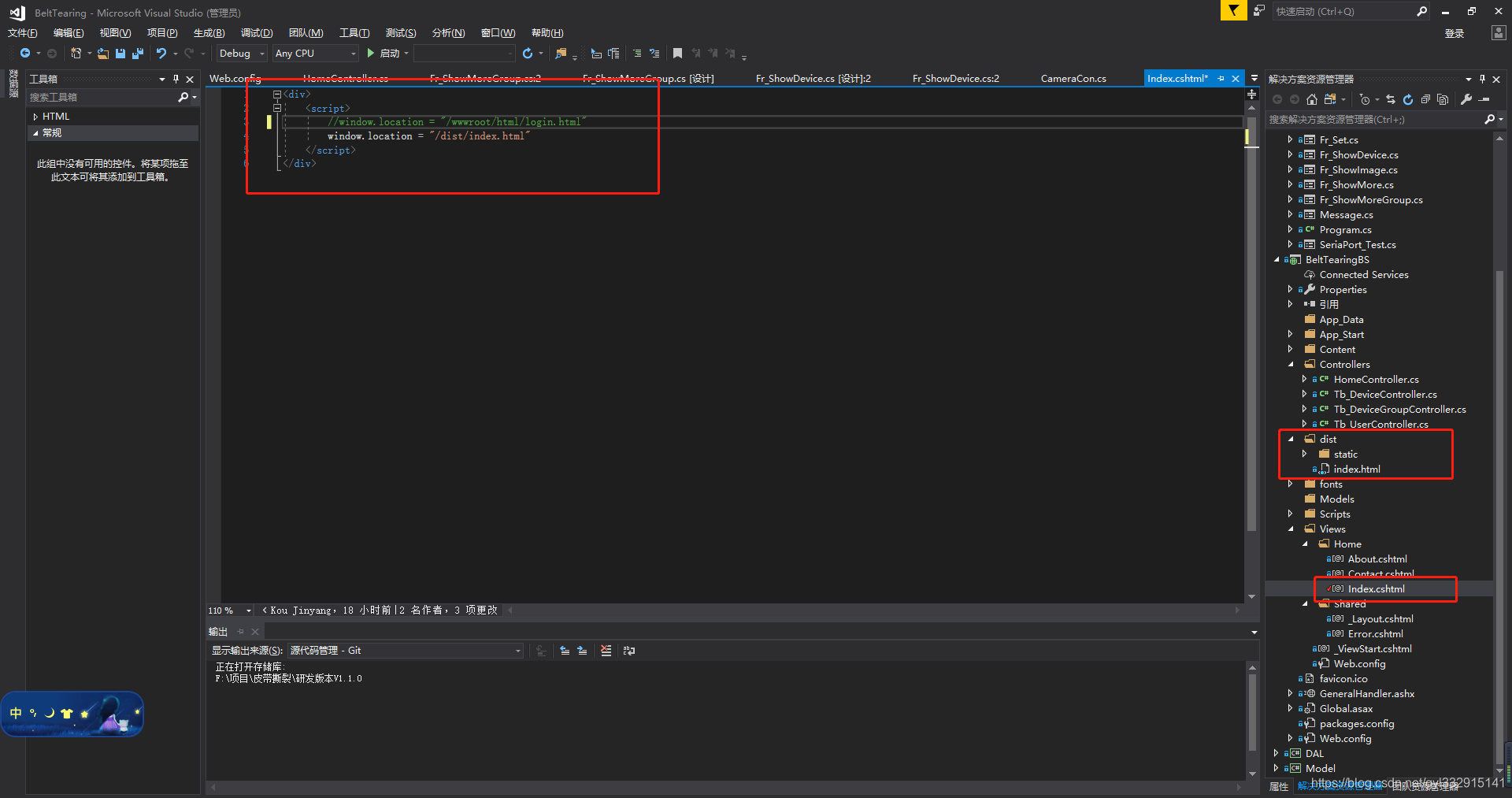The height and width of the screenshot is (798, 1512).
Task: Start debugging with the green play button
Action: [x=371, y=54]
